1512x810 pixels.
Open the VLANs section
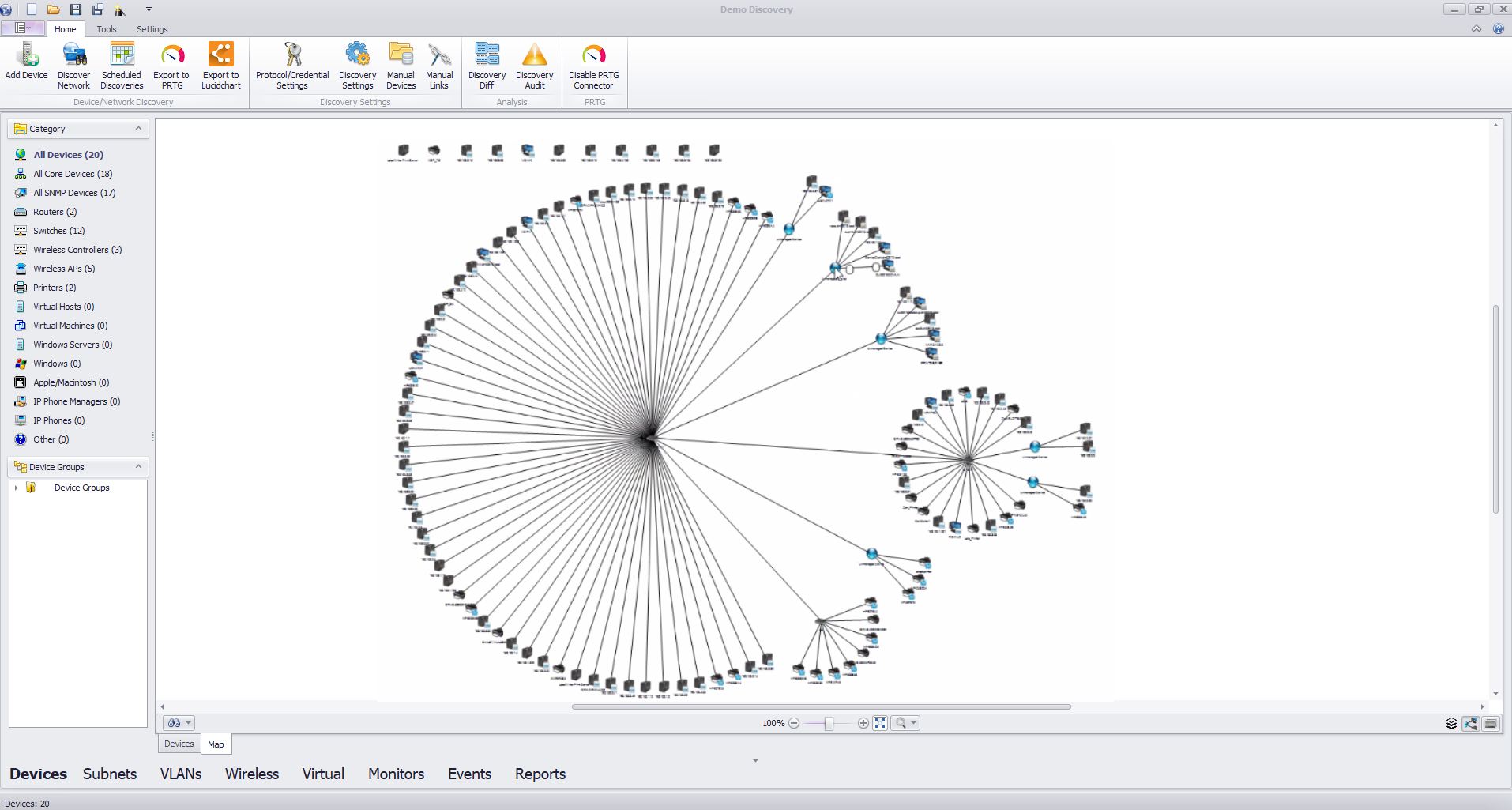[x=181, y=774]
